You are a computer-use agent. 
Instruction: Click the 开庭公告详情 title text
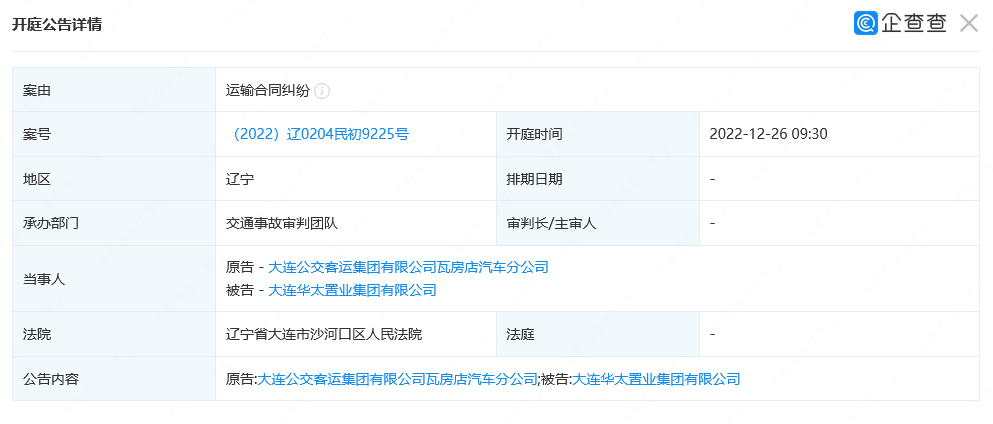pos(57,25)
